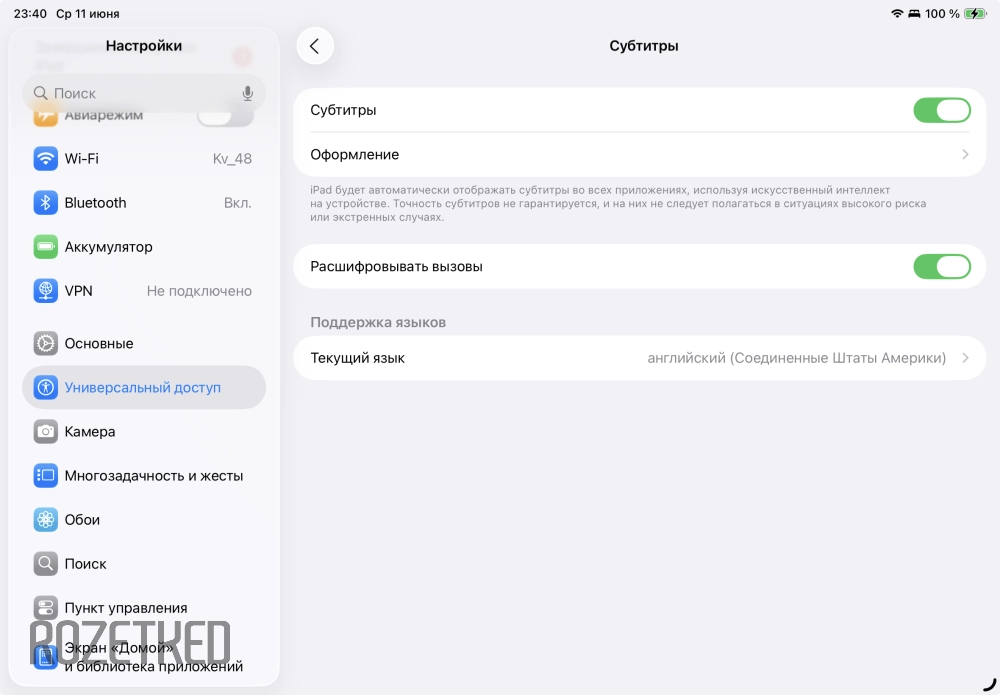Open Bluetooth settings via its icon
The image size is (1000, 695).
(45, 203)
